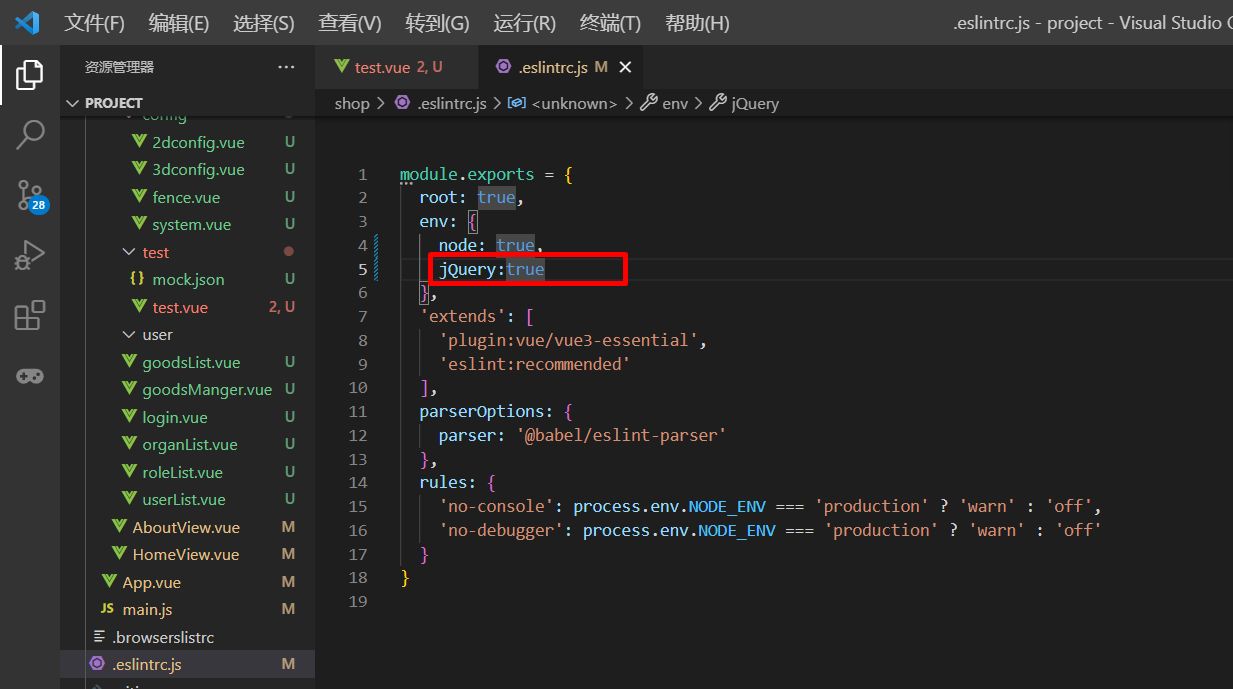Place cursor on jQuery:true line
1233x689 pixels.
pyautogui.click(x=492, y=269)
